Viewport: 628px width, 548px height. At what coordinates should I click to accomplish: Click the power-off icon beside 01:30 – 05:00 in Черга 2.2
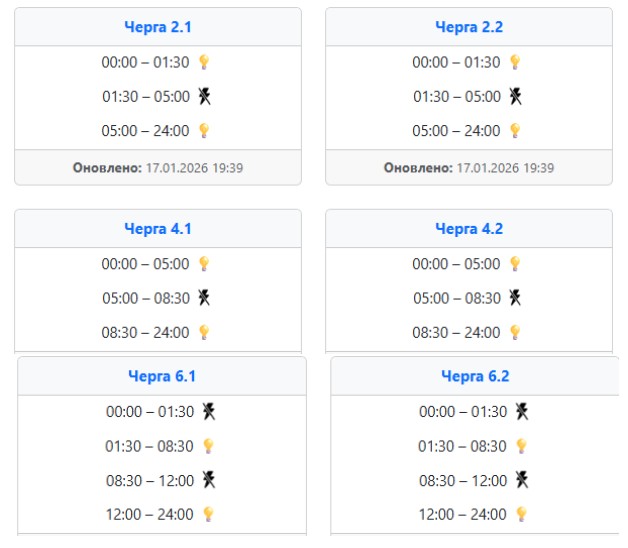(515, 96)
